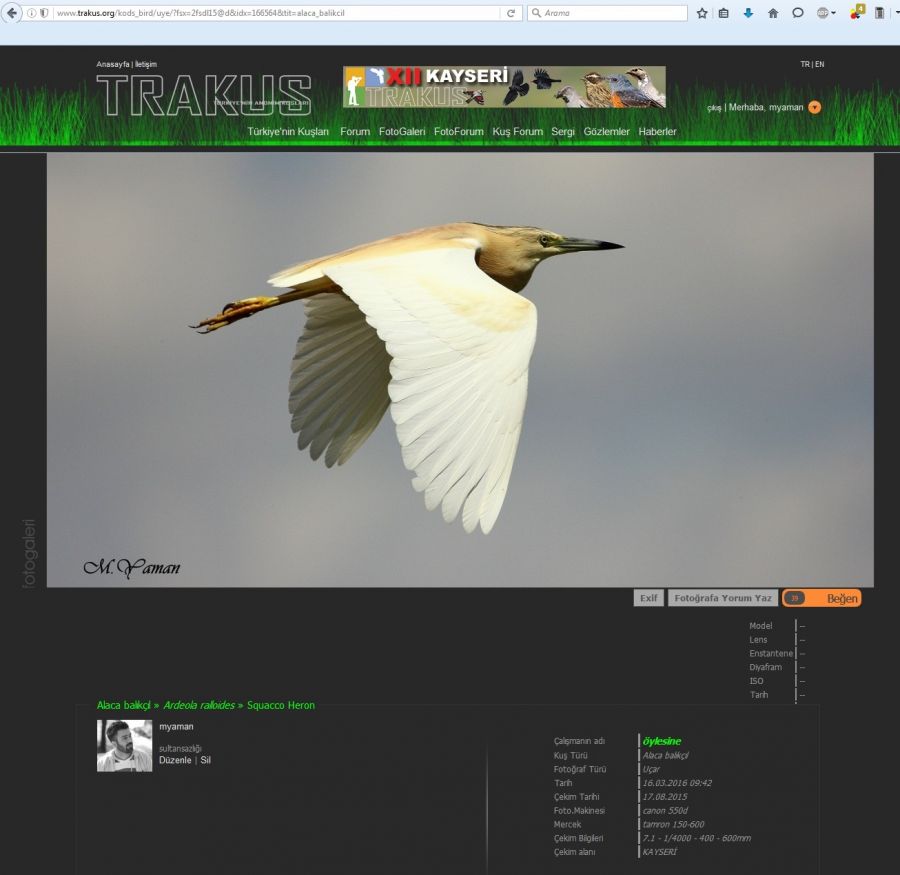This screenshot has width=900, height=875.
Task: Click the browser back arrow button
Action: click(x=12, y=13)
